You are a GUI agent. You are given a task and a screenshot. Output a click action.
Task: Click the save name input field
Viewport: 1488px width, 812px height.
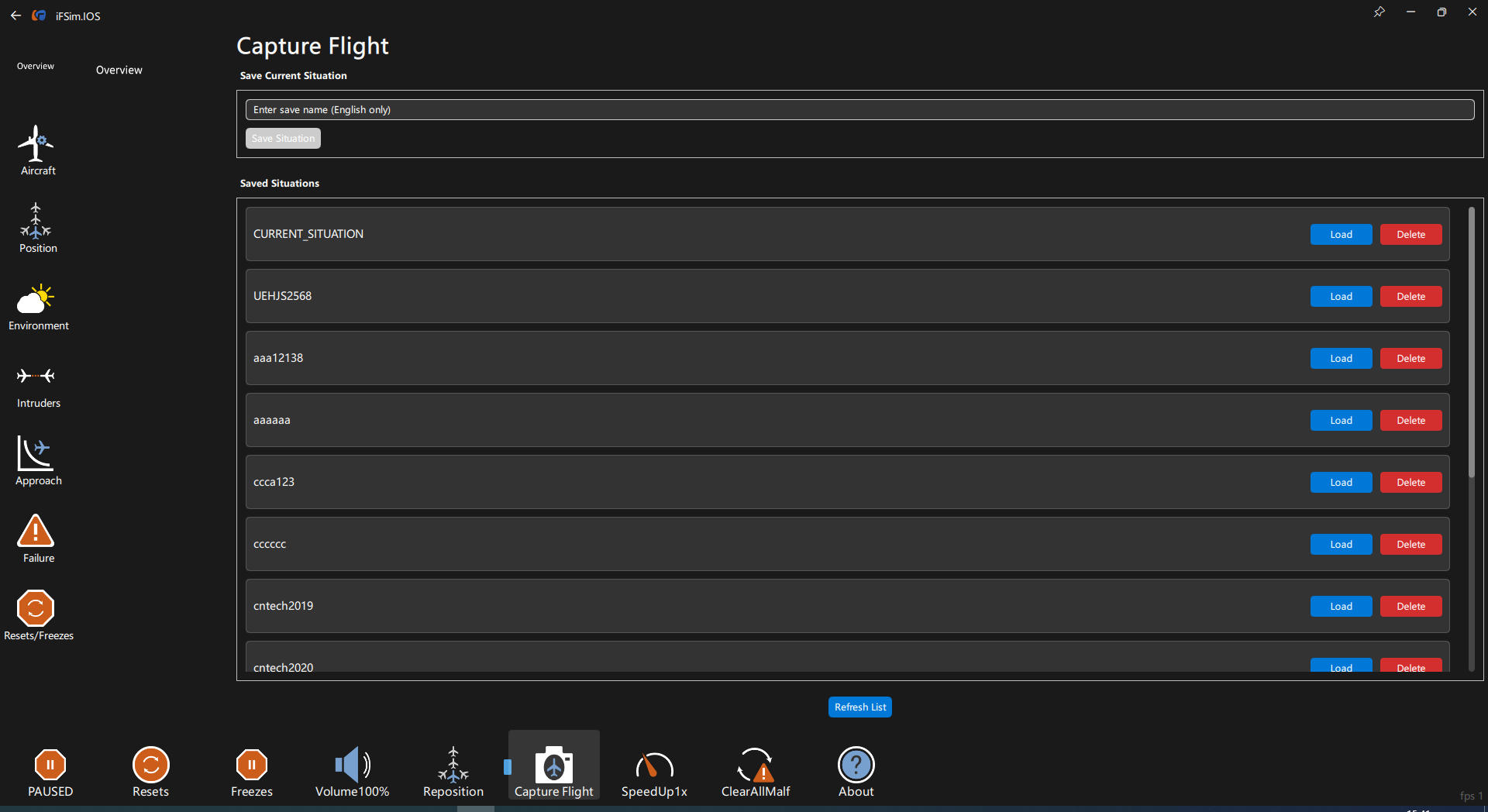859,110
